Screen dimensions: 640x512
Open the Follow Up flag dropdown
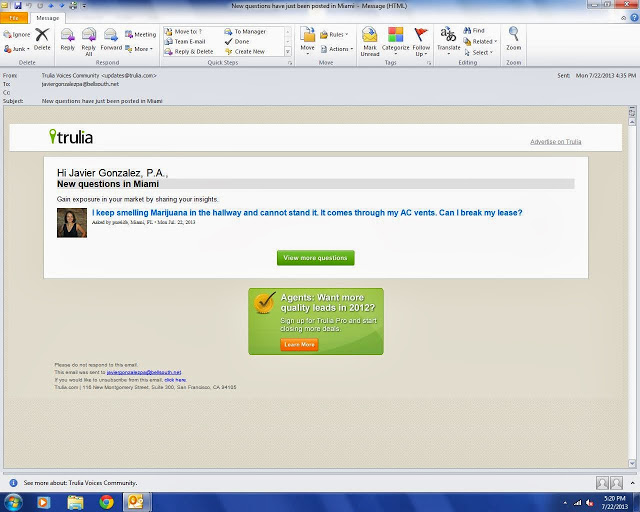[x=421, y=41]
